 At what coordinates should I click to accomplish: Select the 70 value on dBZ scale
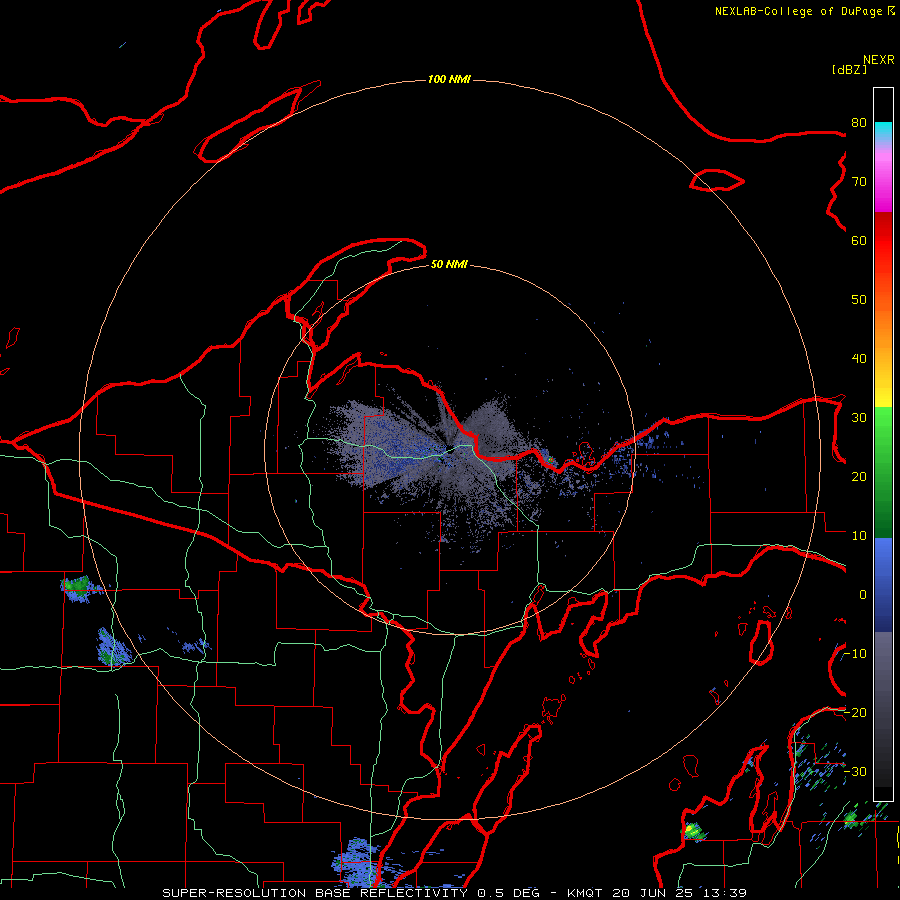[859, 181]
